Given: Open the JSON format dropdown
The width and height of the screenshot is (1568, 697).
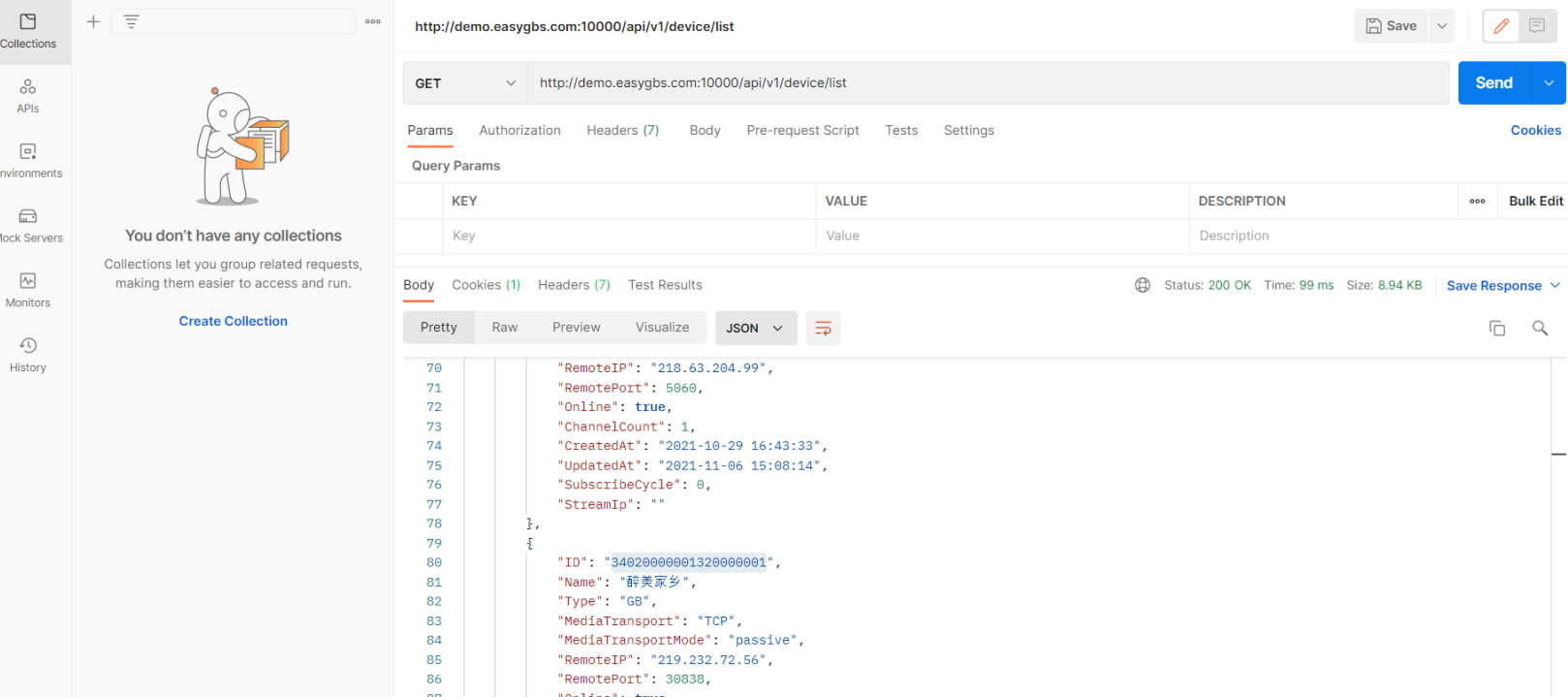Looking at the screenshot, I should tap(755, 328).
